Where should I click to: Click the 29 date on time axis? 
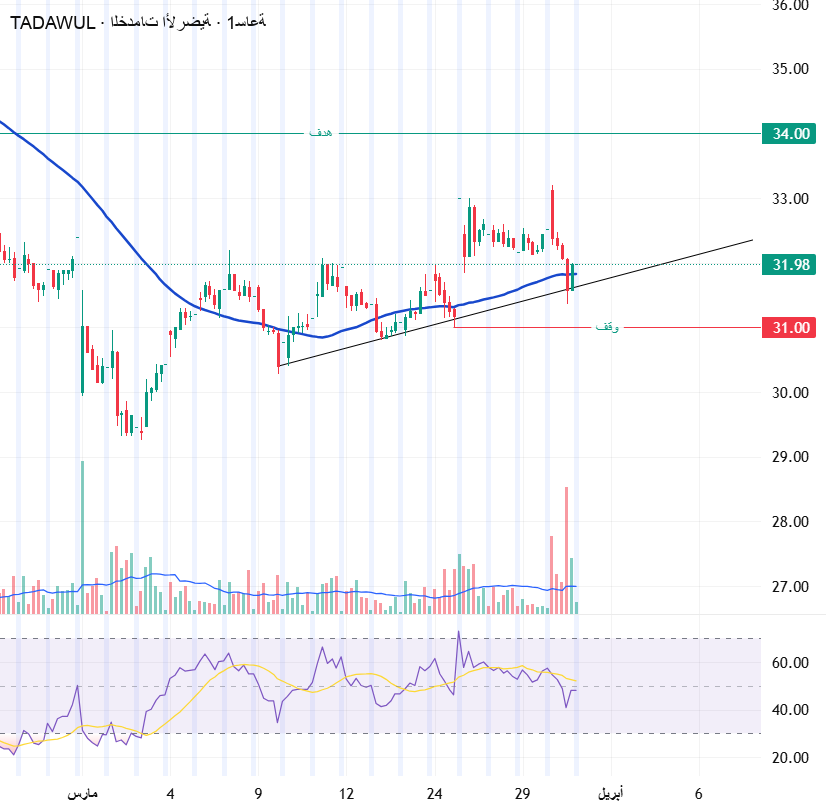[x=521, y=793]
